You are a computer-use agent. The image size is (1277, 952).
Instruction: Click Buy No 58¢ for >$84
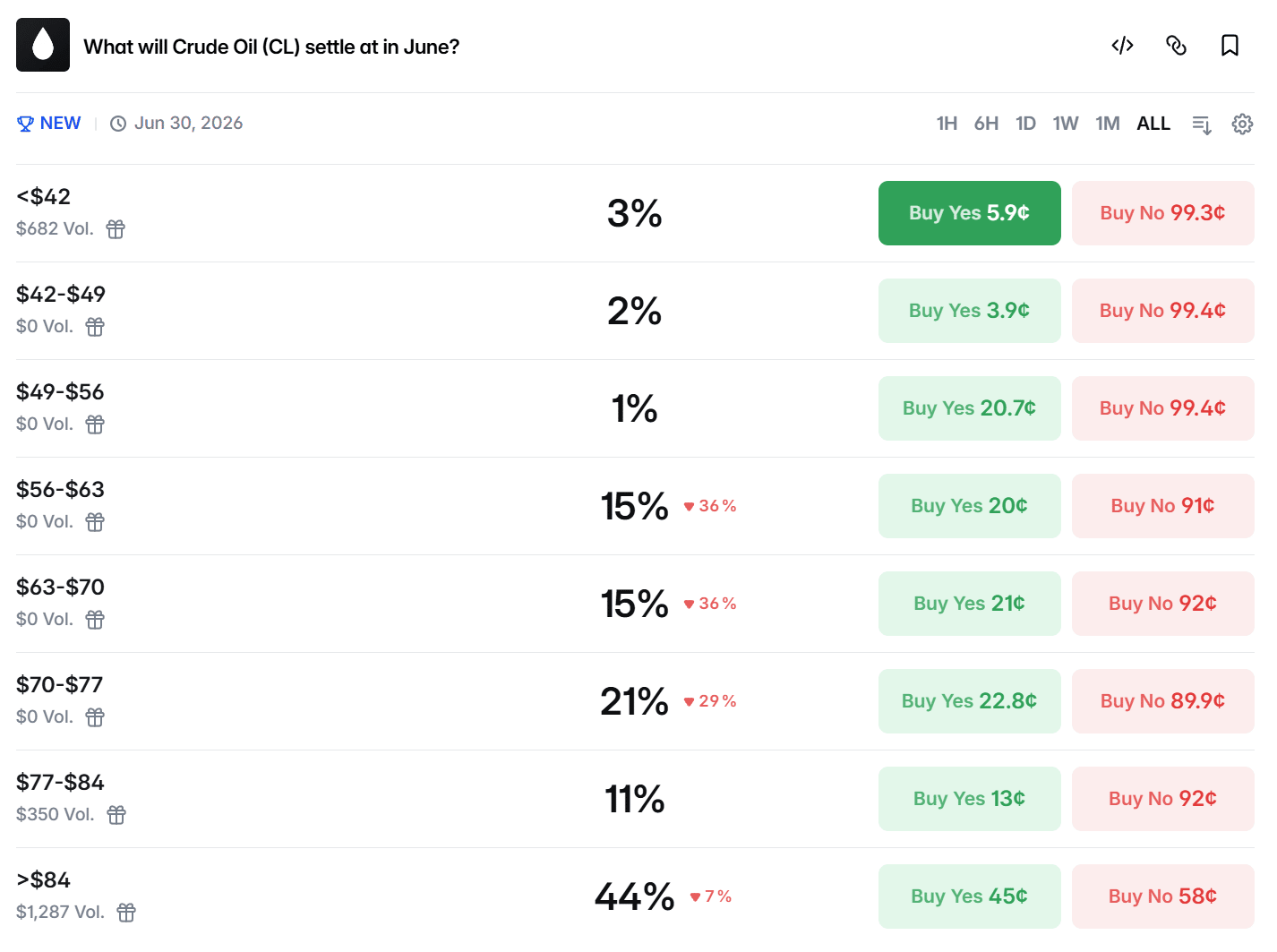pyautogui.click(x=1162, y=896)
